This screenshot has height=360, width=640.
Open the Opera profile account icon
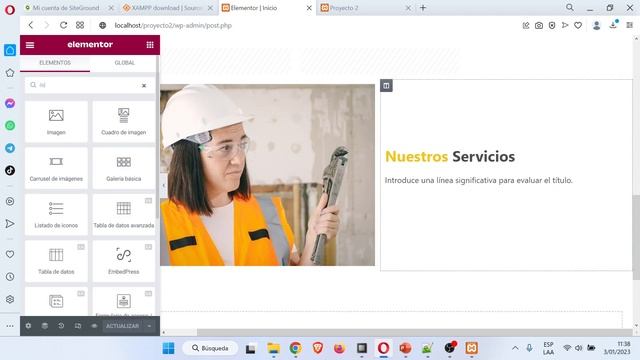(596, 25)
